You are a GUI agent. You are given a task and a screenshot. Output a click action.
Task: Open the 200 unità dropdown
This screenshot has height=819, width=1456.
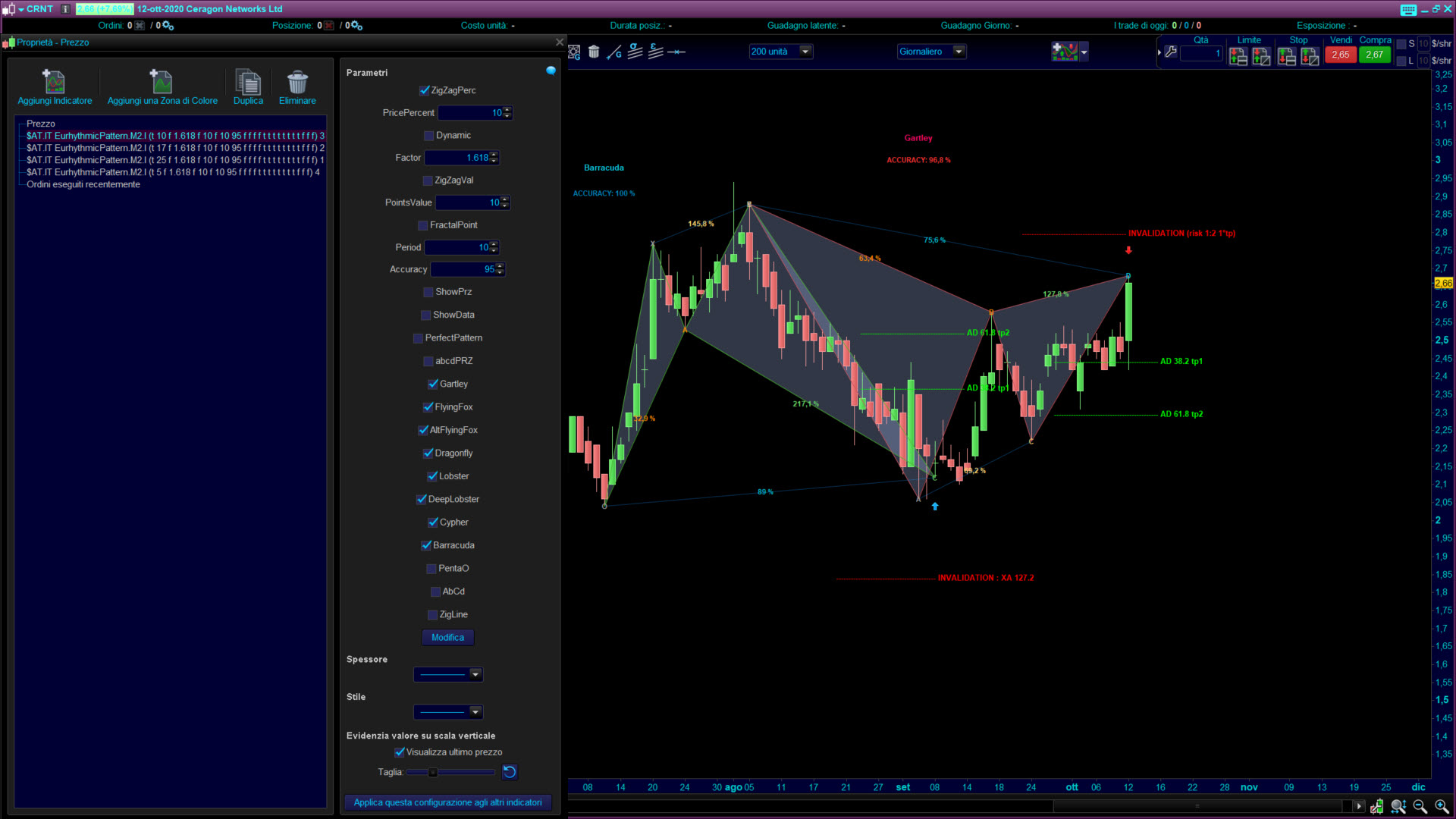(805, 52)
